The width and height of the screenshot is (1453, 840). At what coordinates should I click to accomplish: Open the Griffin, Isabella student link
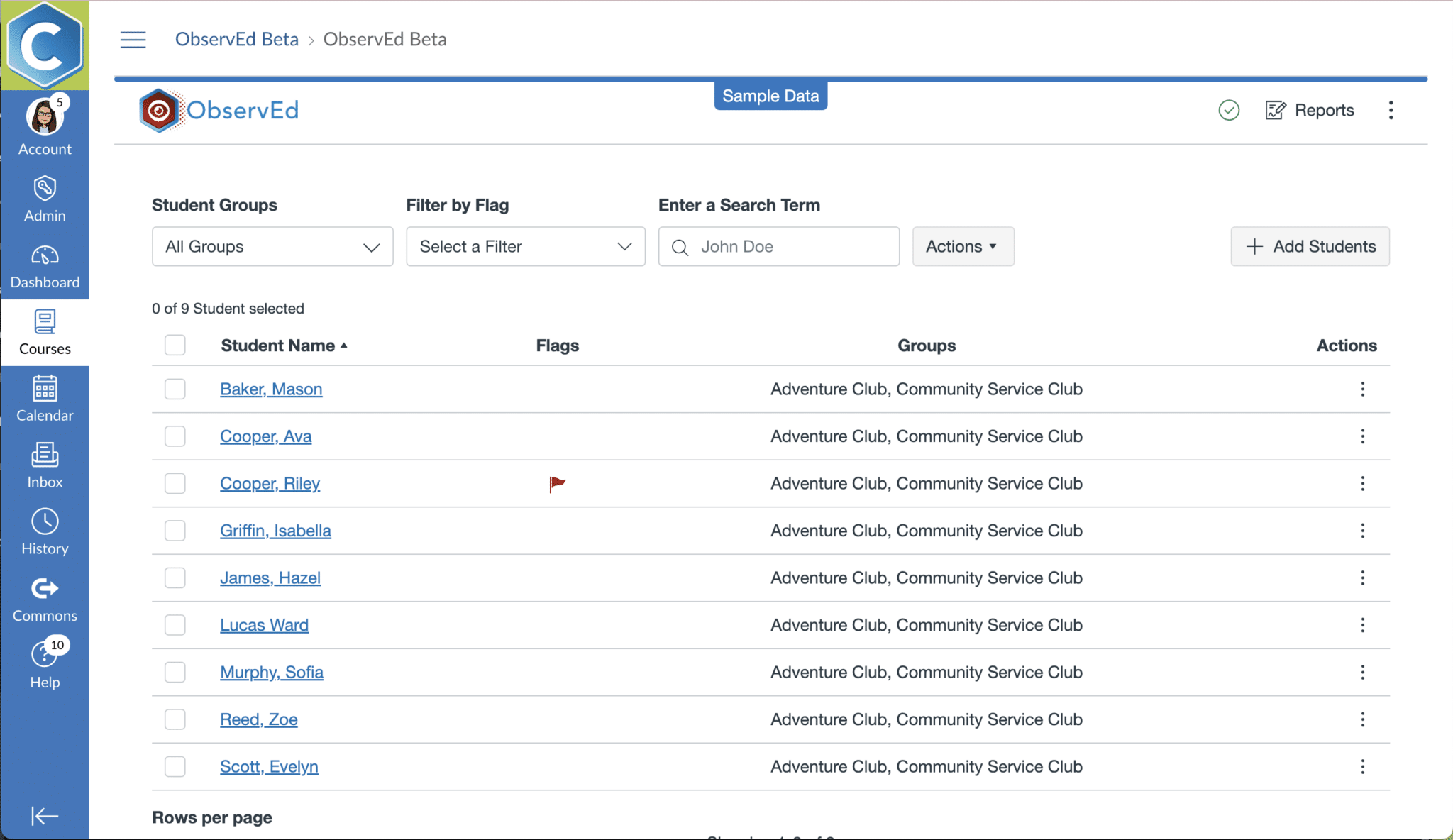pos(275,531)
